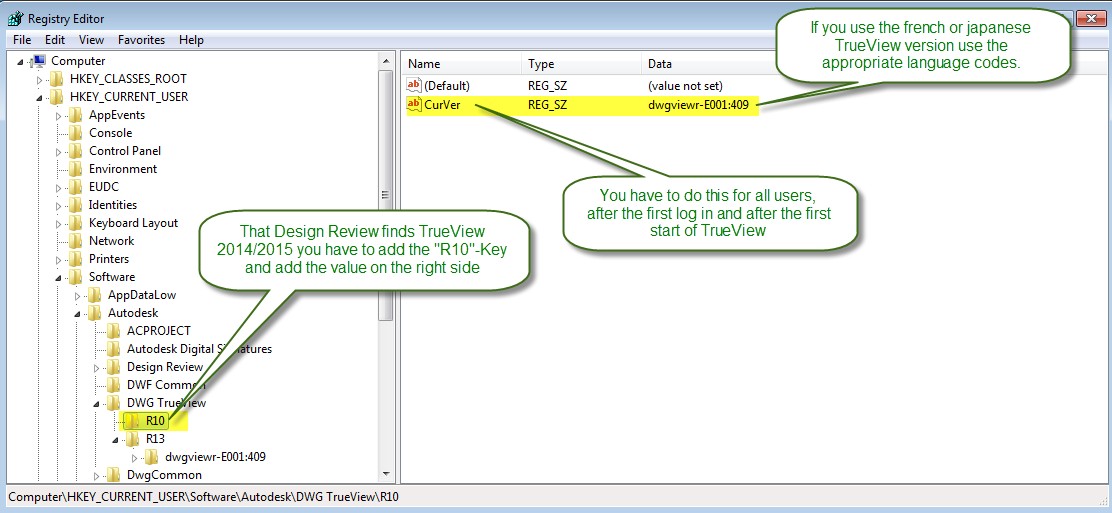Image resolution: width=1112 pixels, height=513 pixels.
Task: Click the Keyboard Layout folder icon
Action: (x=77, y=223)
